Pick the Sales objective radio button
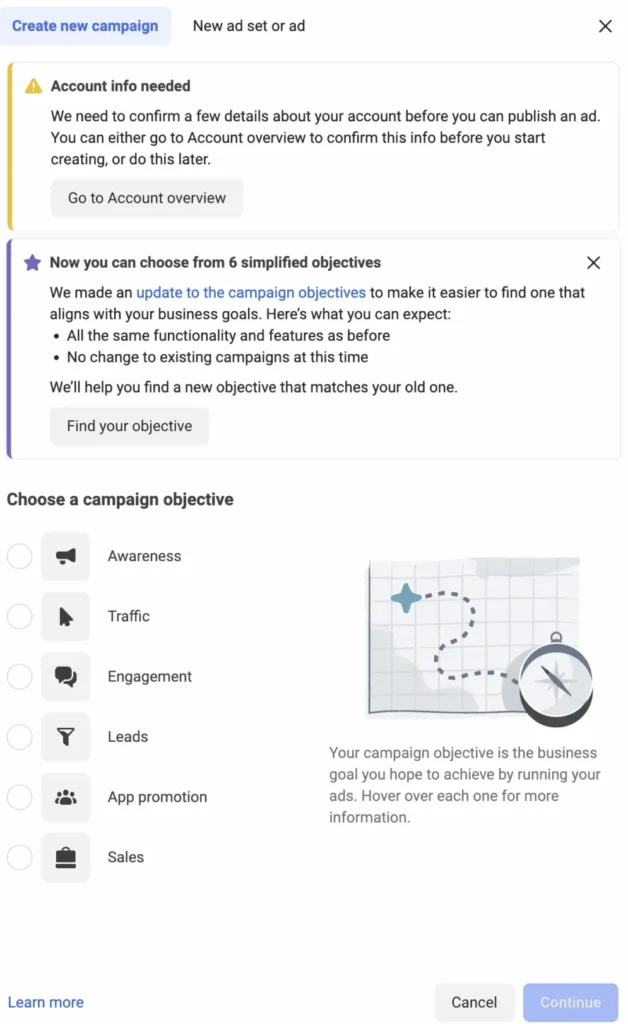 [19, 857]
